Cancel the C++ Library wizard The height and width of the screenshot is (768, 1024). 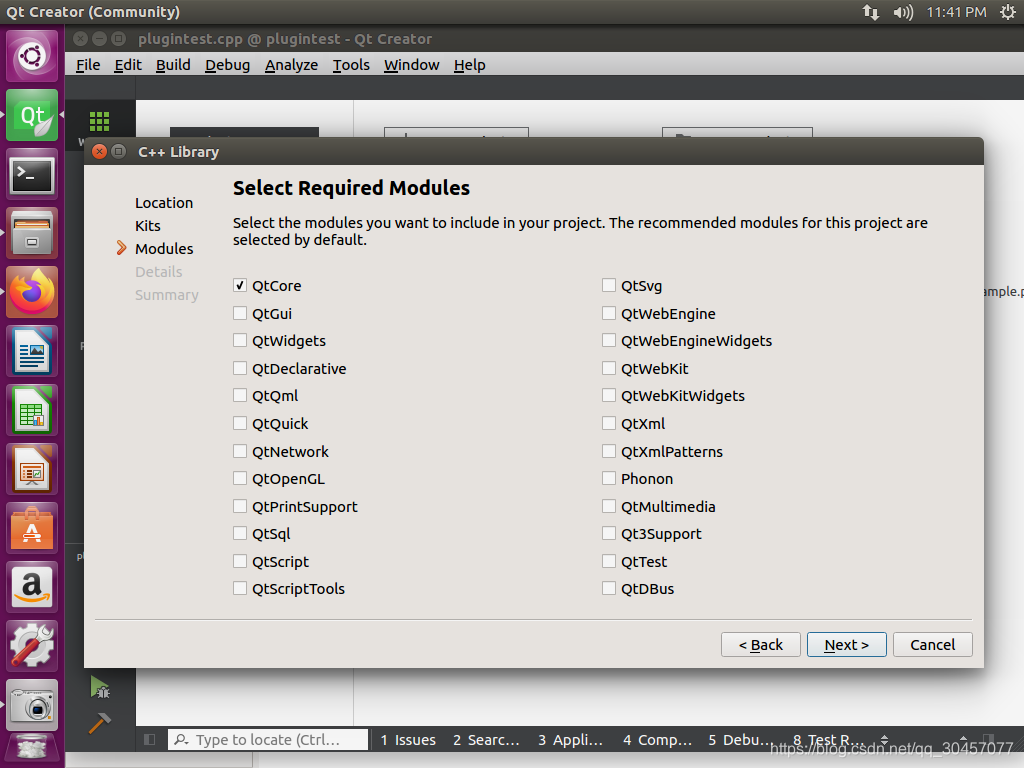pyautogui.click(x=933, y=645)
